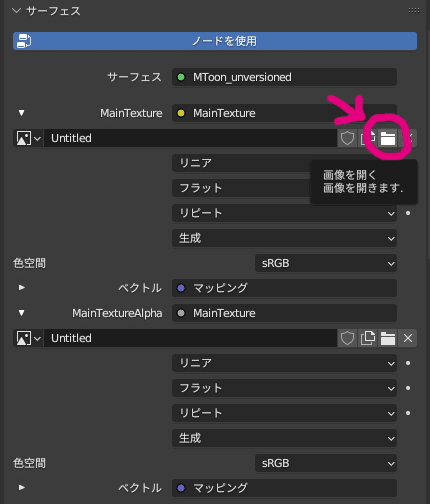Collapse the MainTexture disclosure triangle
Viewport: 430px width, 504px height.
pyautogui.click(x=22, y=113)
